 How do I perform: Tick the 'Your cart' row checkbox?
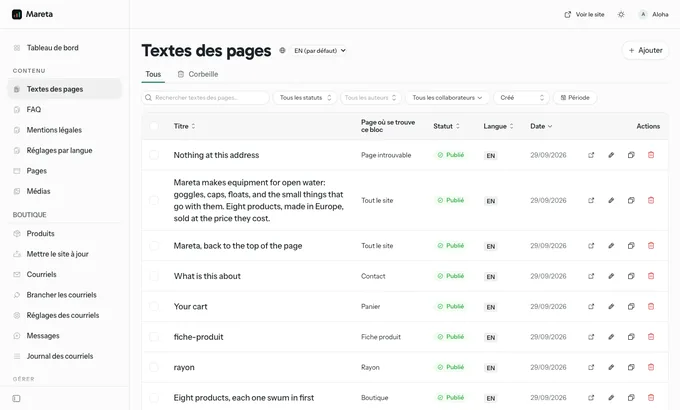click(154, 306)
